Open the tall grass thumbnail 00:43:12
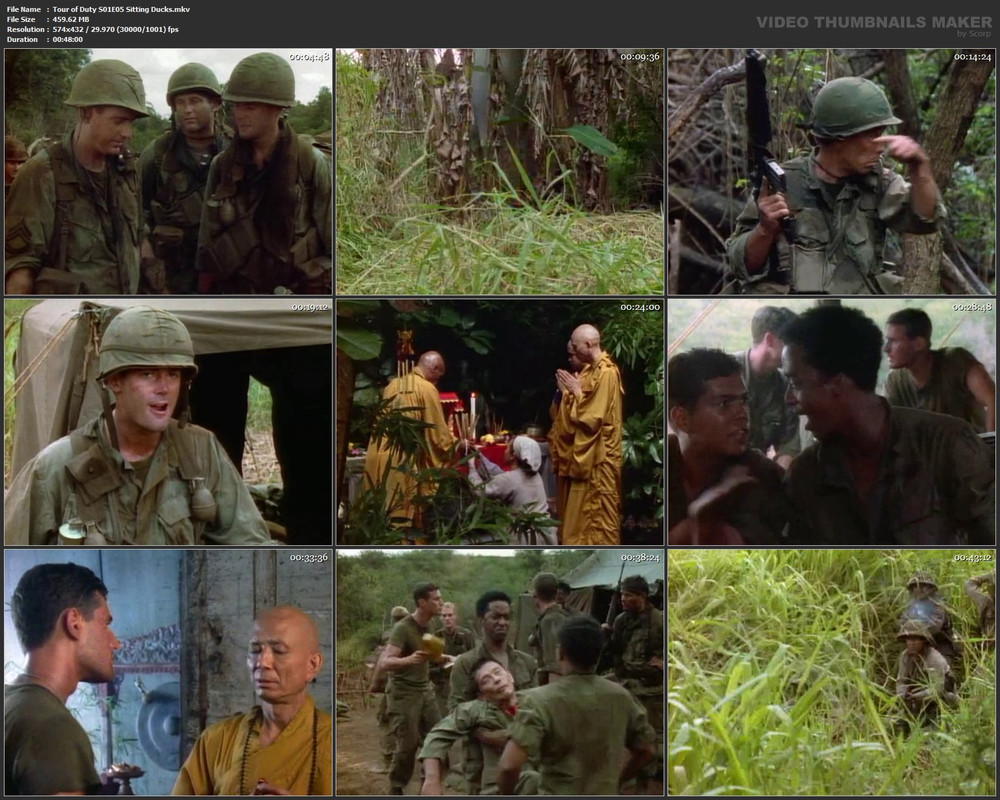Image resolution: width=1000 pixels, height=800 pixels. click(x=832, y=672)
